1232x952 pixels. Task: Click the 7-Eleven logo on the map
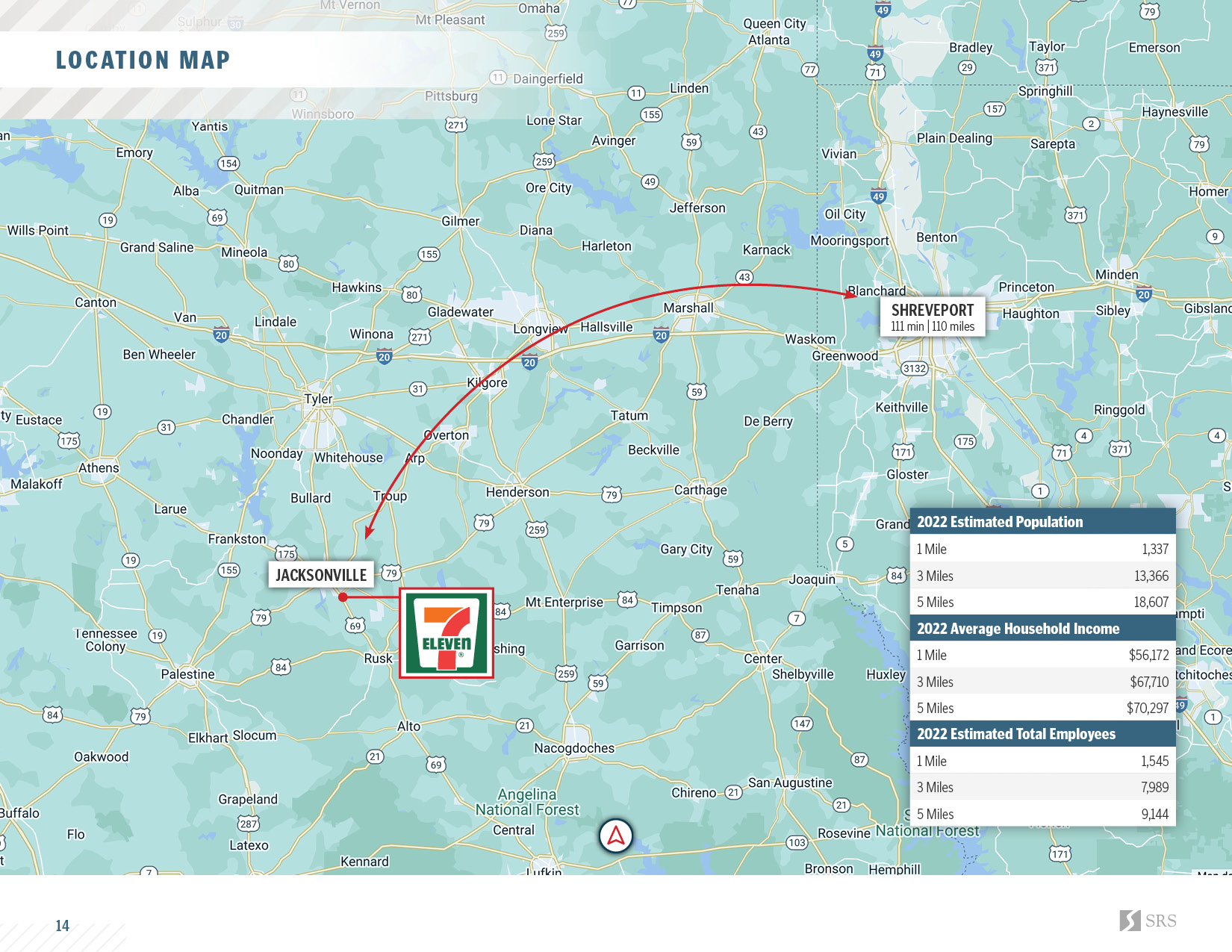pyautogui.click(x=447, y=633)
